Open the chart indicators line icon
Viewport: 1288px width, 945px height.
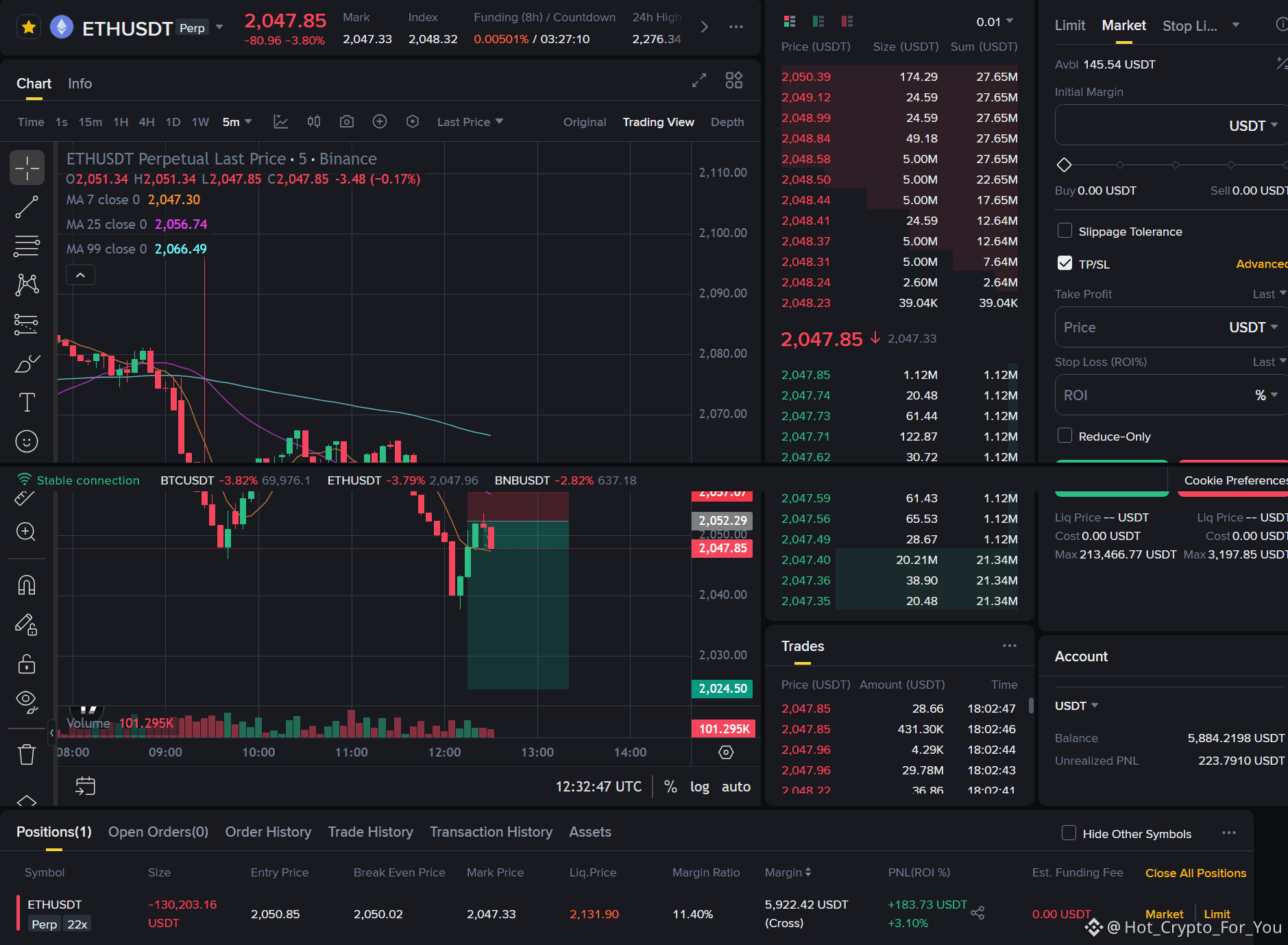[280, 122]
